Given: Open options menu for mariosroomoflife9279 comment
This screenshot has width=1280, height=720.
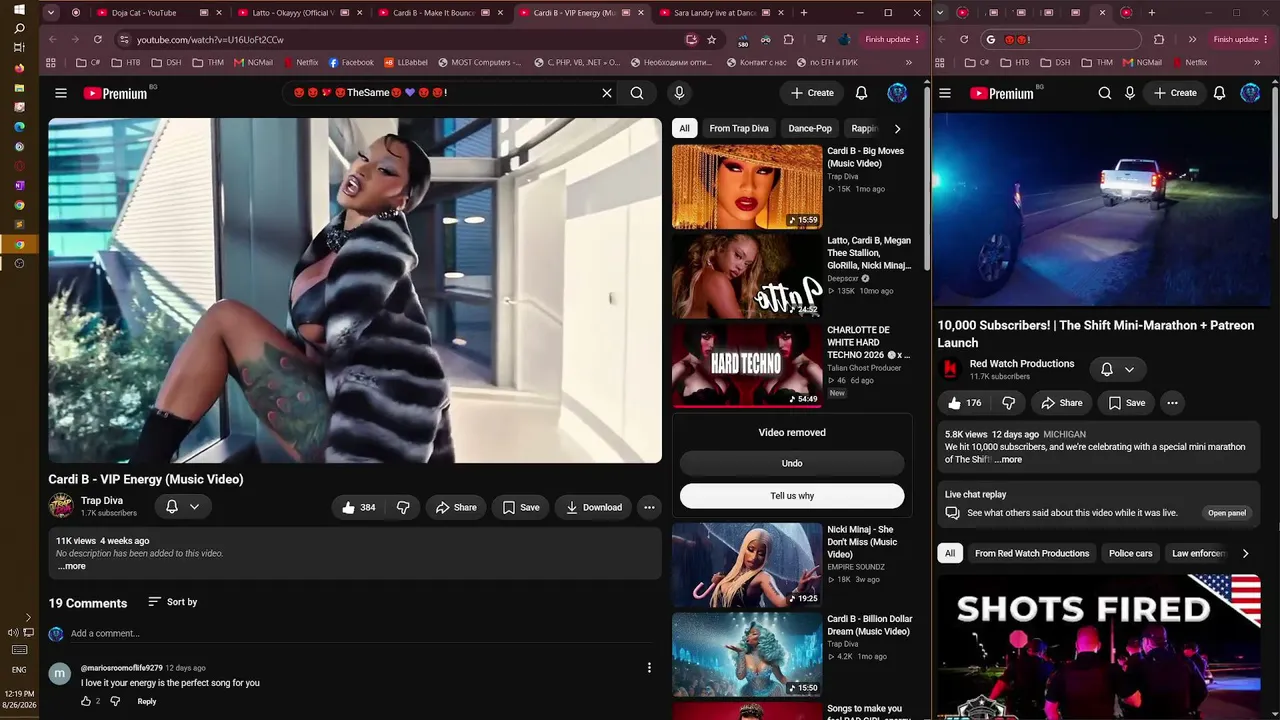Looking at the screenshot, I should (x=649, y=667).
